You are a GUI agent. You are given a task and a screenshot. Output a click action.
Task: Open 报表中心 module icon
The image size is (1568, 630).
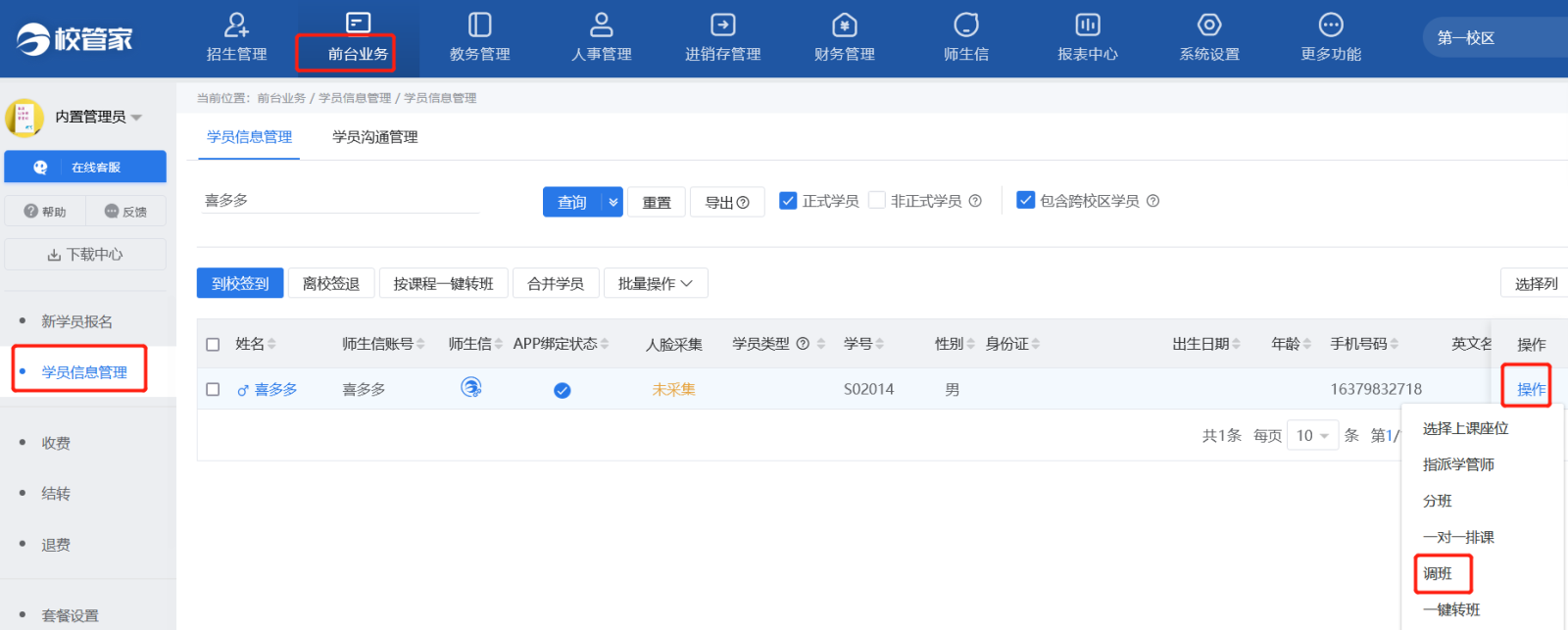coord(1088,24)
